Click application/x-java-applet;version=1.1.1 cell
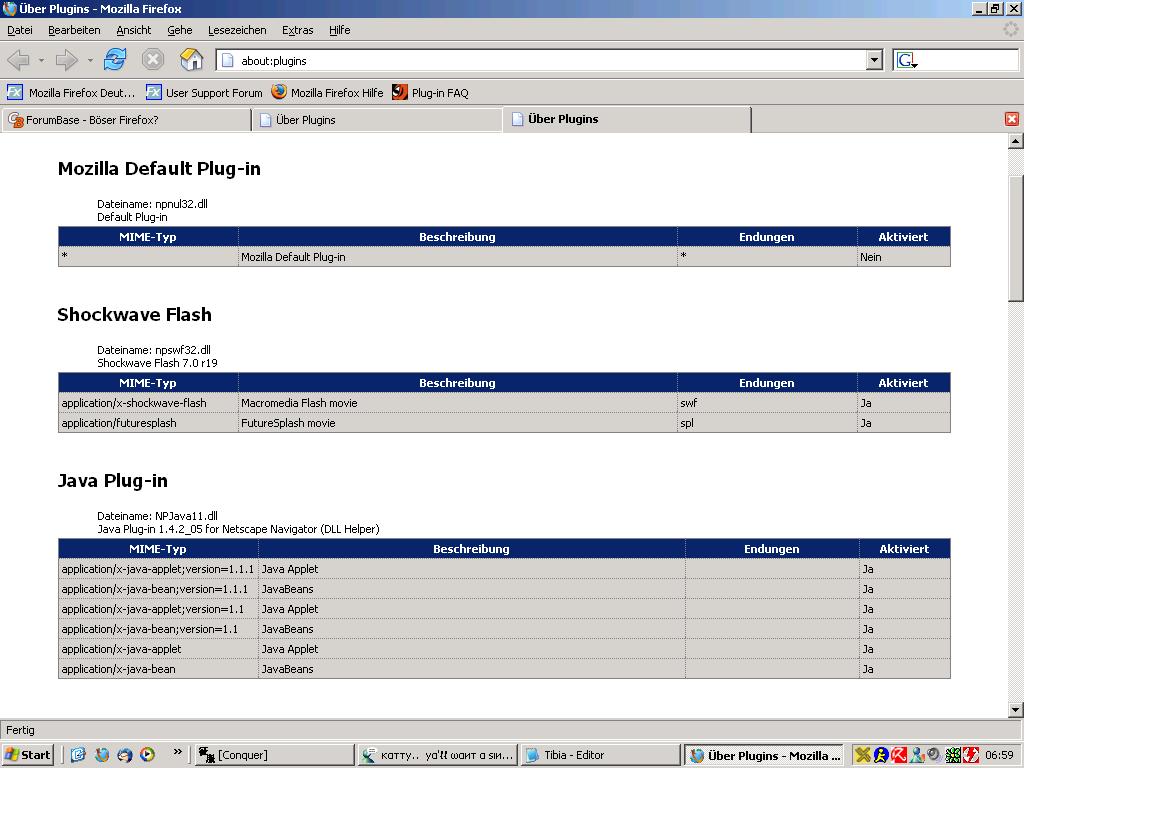This screenshot has height=838, width=1152. pos(158,569)
